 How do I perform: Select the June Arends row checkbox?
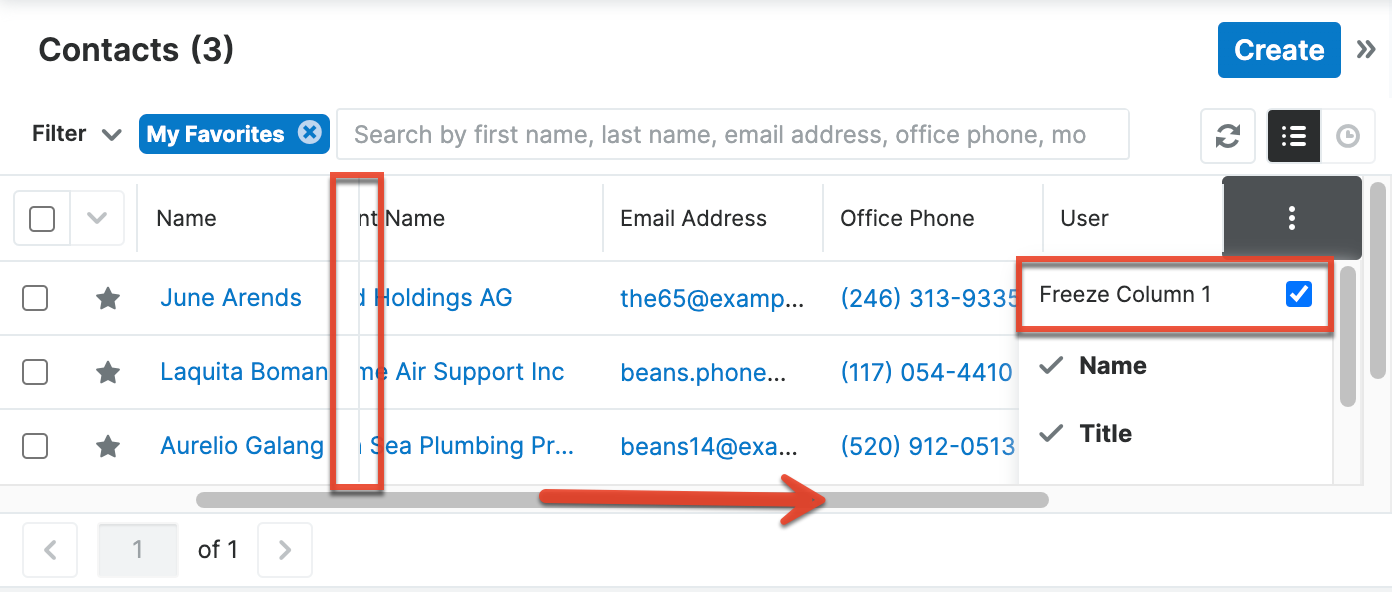[x=35, y=298]
